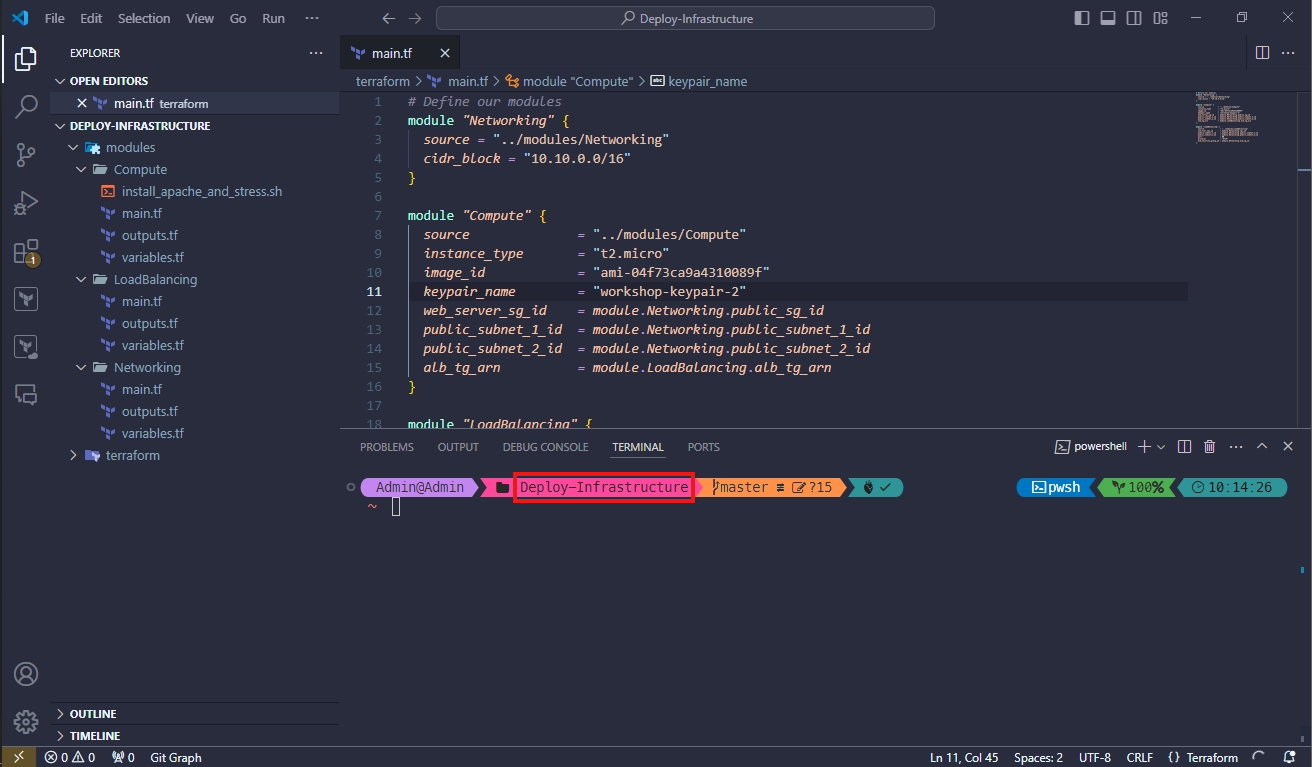
Task: Customize layout icon in title bar
Action: point(1160,18)
